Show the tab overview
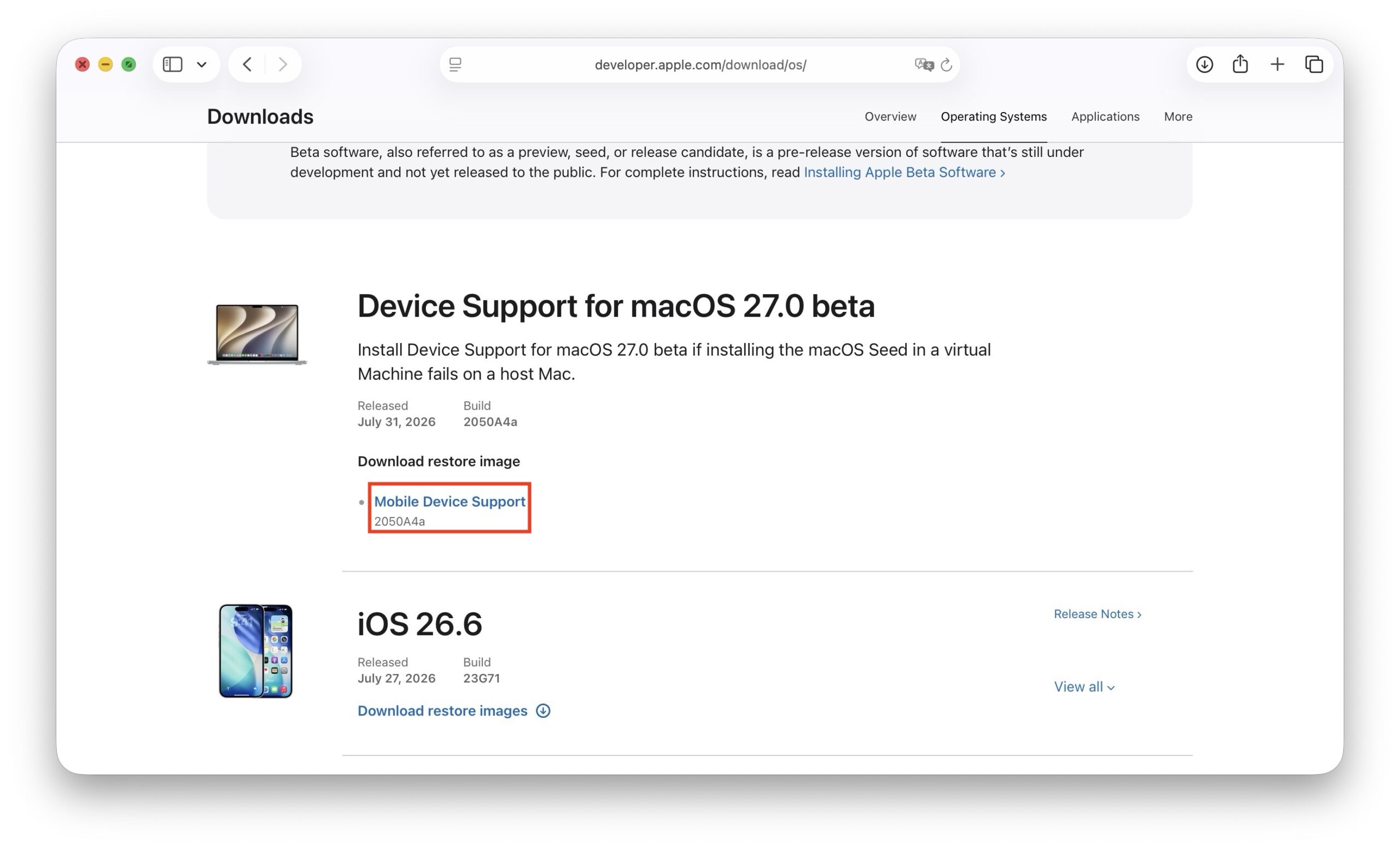 (x=1314, y=64)
